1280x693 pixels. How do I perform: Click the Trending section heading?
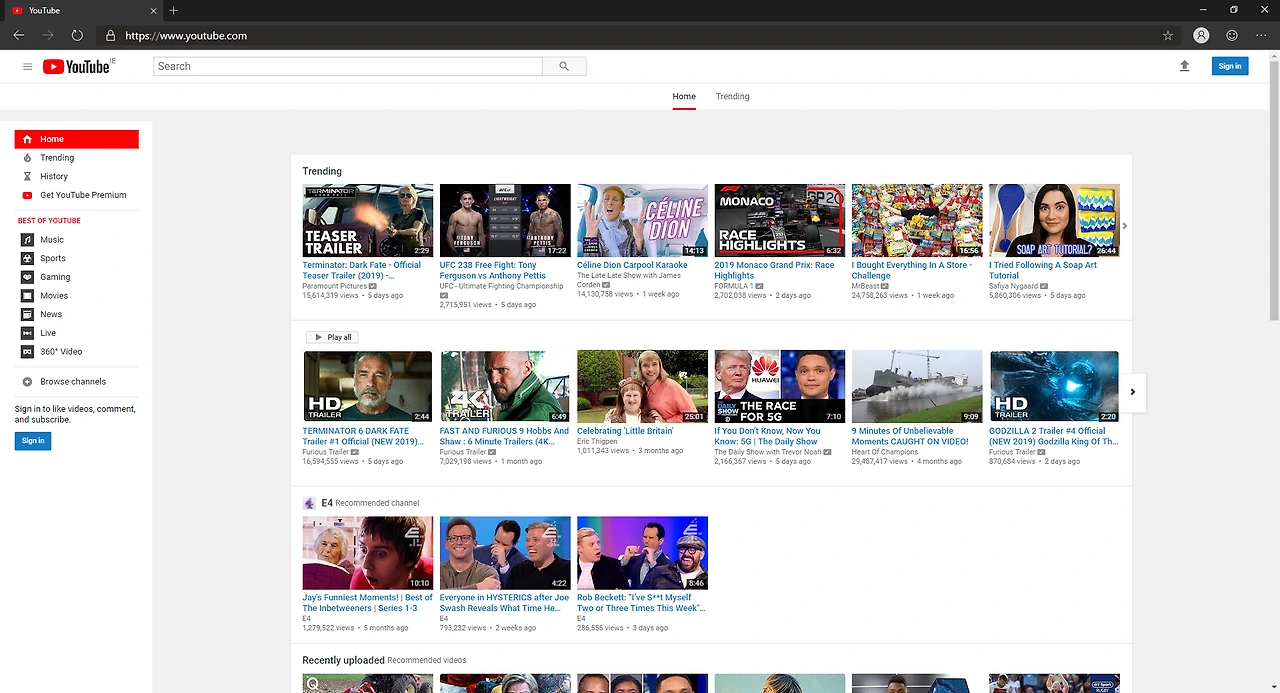click(322, 171)
